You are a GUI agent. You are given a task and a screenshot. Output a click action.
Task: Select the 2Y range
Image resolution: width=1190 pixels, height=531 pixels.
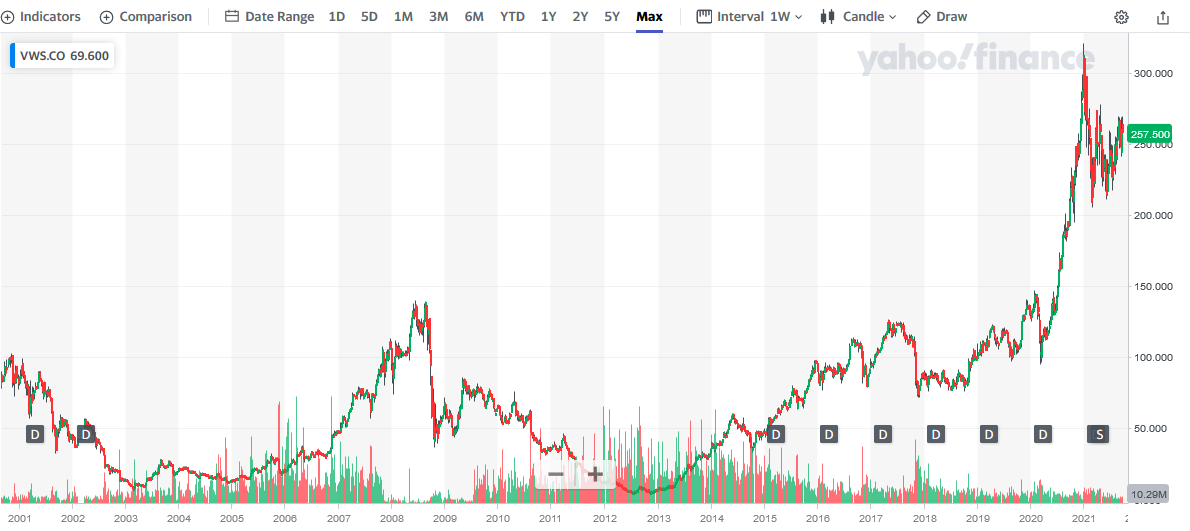(x=580, y=17)
